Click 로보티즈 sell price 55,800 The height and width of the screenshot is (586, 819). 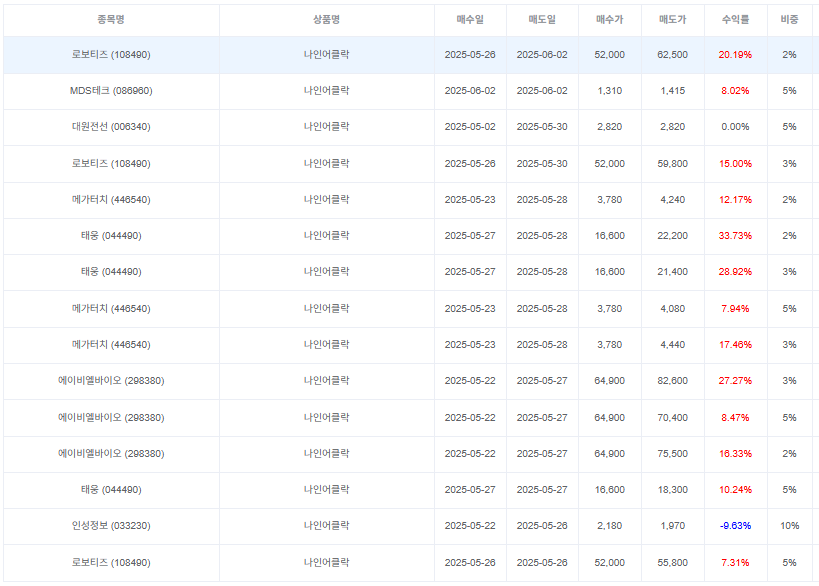672,563
